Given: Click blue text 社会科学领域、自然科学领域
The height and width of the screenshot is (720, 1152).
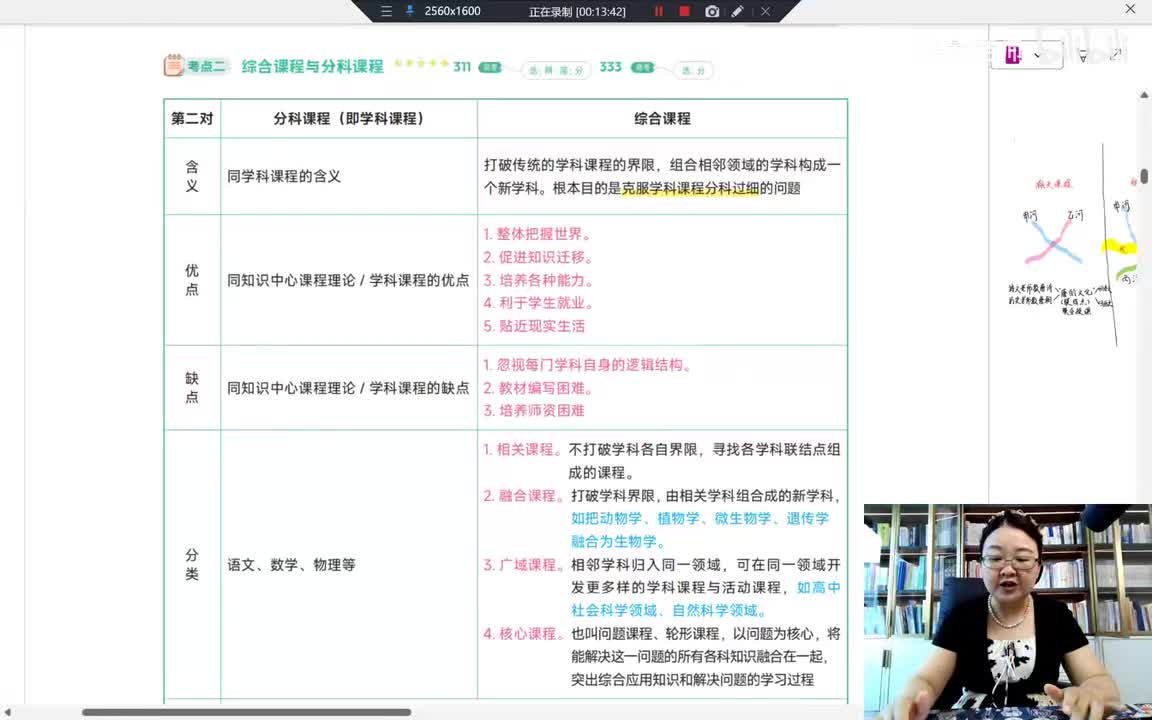Looking at the screenshot, I should coord(669,611).
